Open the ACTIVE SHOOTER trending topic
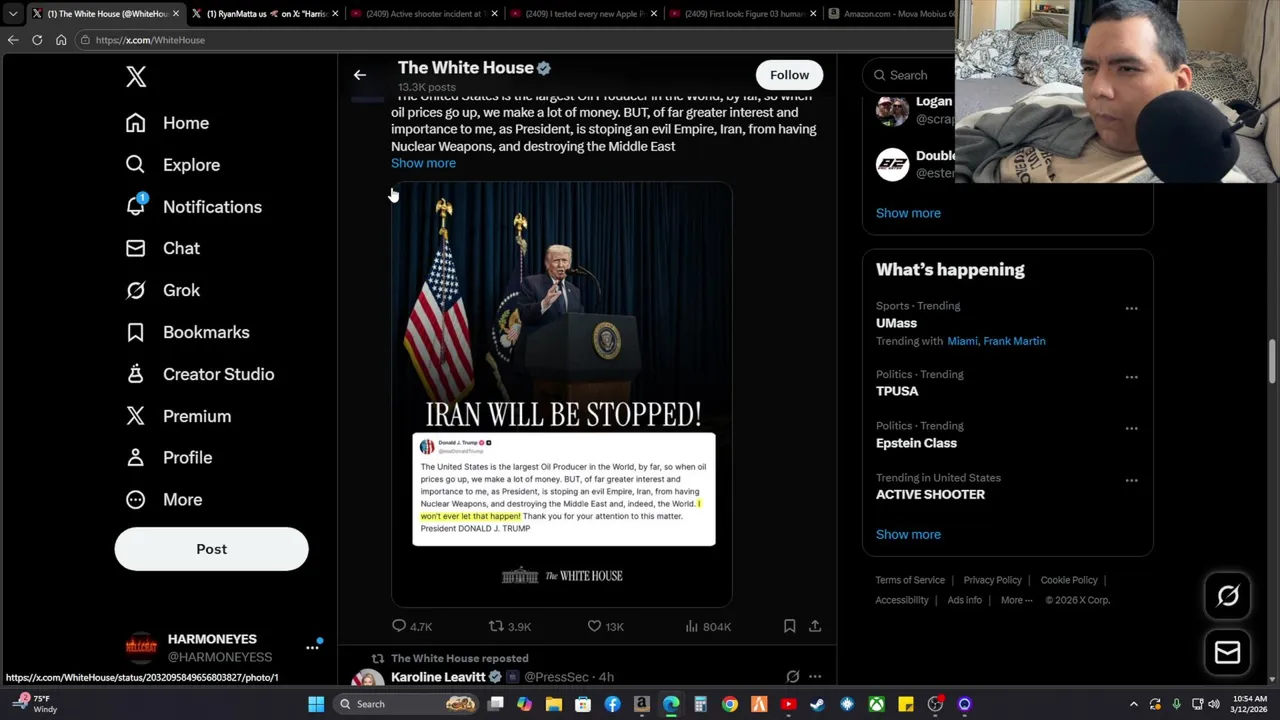Viewport: 1280px width, 720px height. (930, 494)
